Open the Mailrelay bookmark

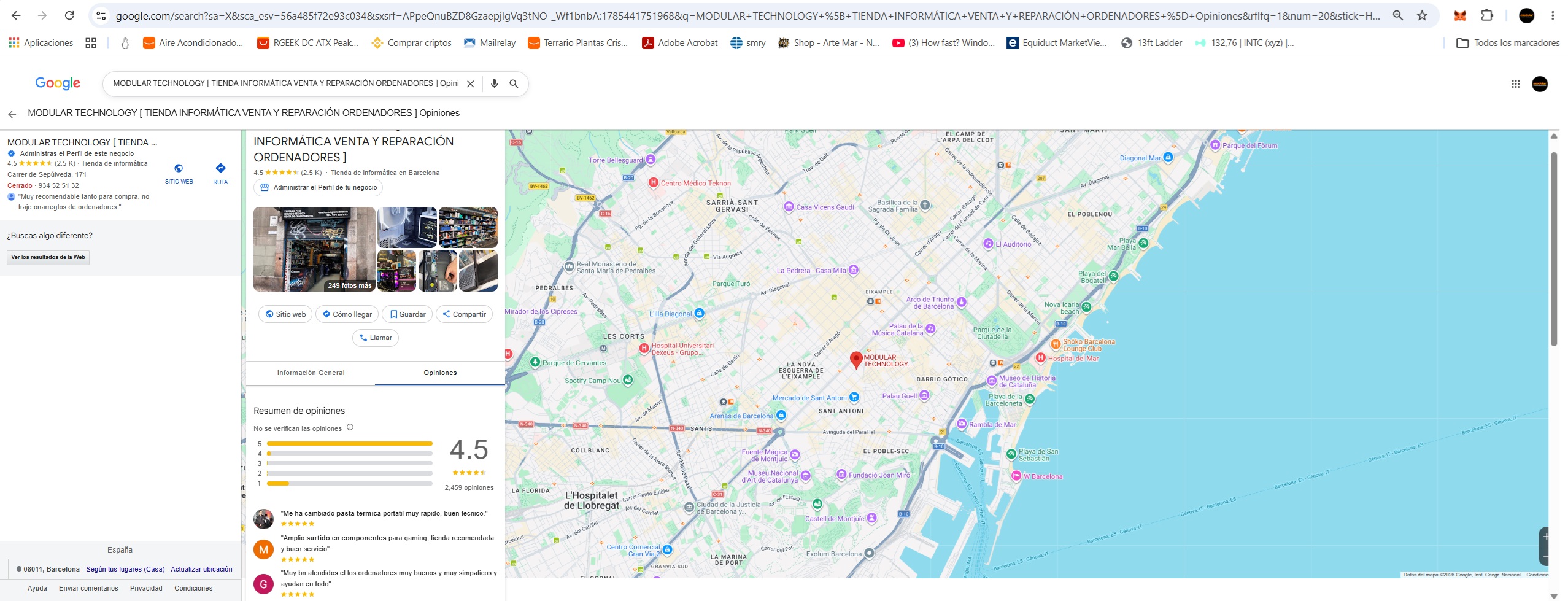(490, 43)
